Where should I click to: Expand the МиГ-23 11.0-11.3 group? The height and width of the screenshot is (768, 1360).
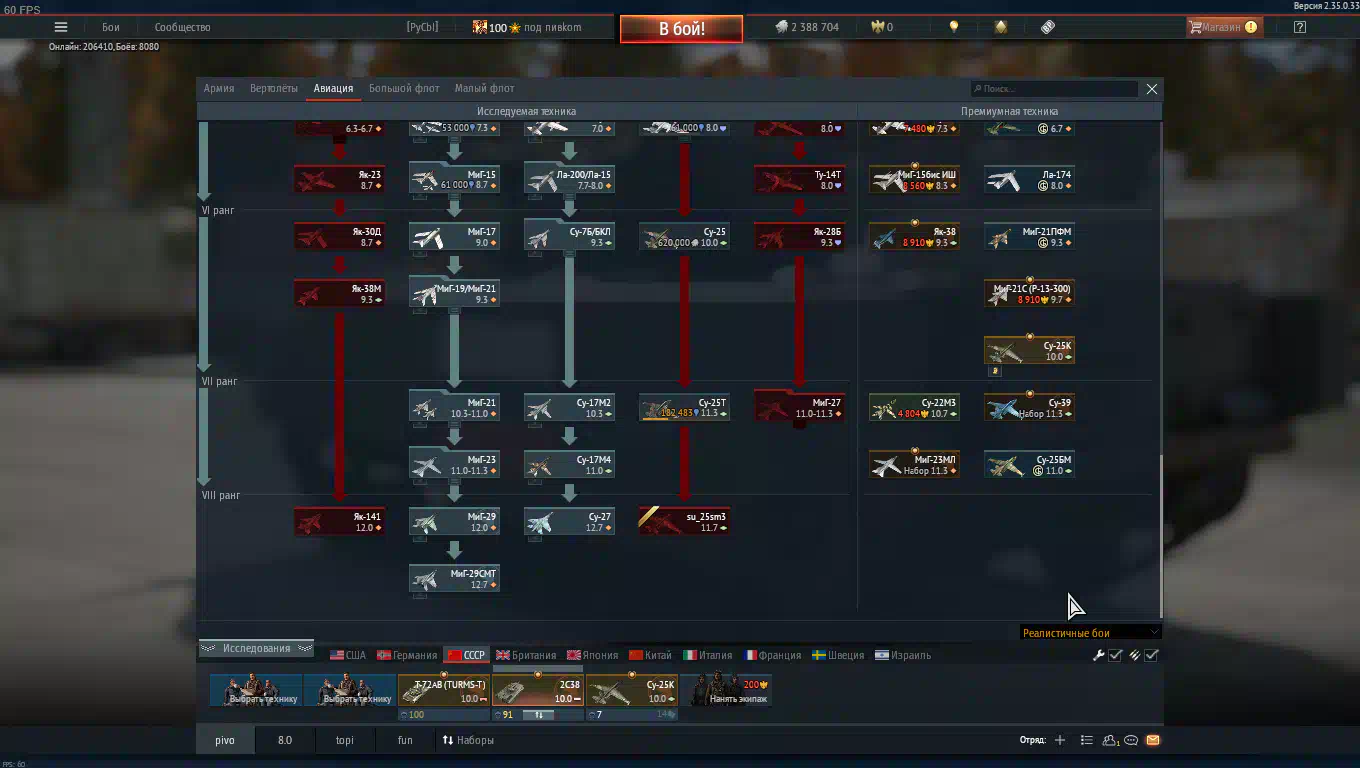click(x=454, y=464)
